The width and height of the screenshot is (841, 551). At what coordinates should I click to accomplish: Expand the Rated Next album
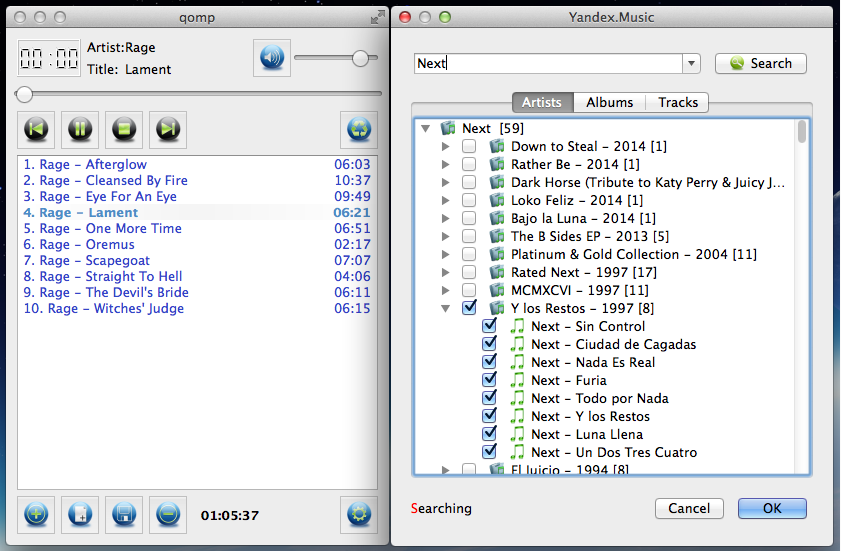tap(445, 273)
